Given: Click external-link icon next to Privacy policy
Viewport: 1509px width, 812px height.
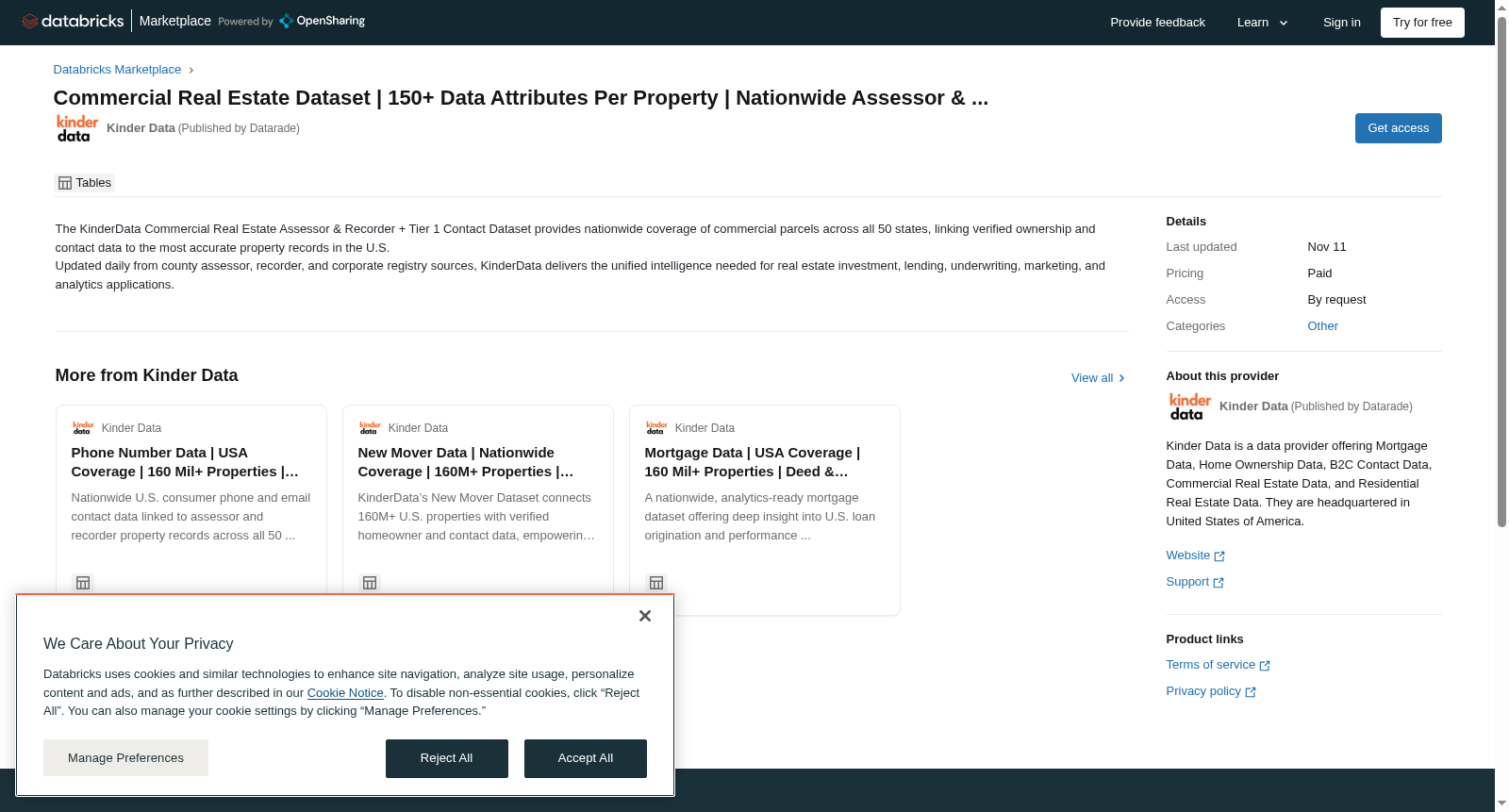Looking at the screenshot, I should tap(1251, 692).
